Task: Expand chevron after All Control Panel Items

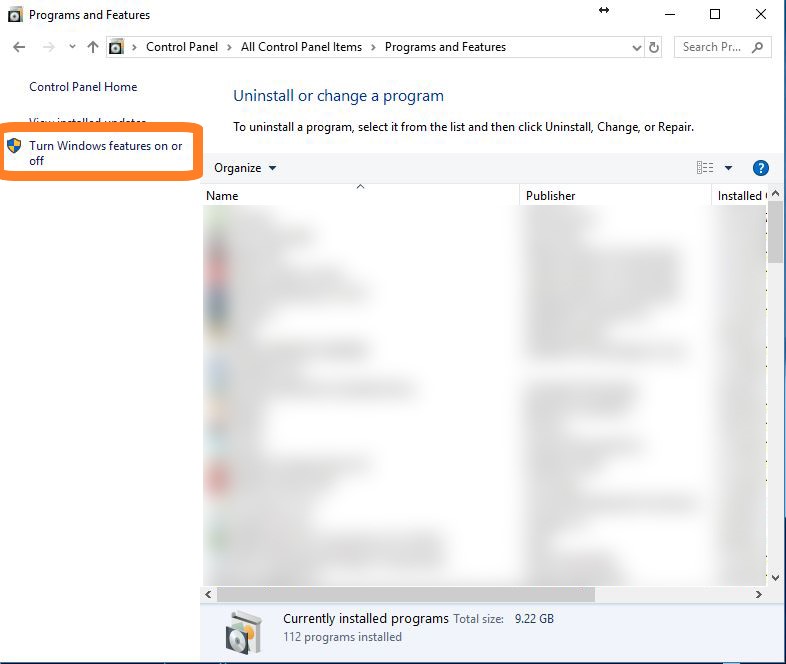Action: point(373,48)
